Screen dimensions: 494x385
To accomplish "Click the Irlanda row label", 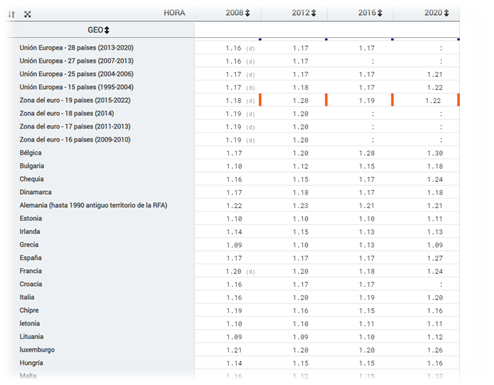I will (30, 232).
